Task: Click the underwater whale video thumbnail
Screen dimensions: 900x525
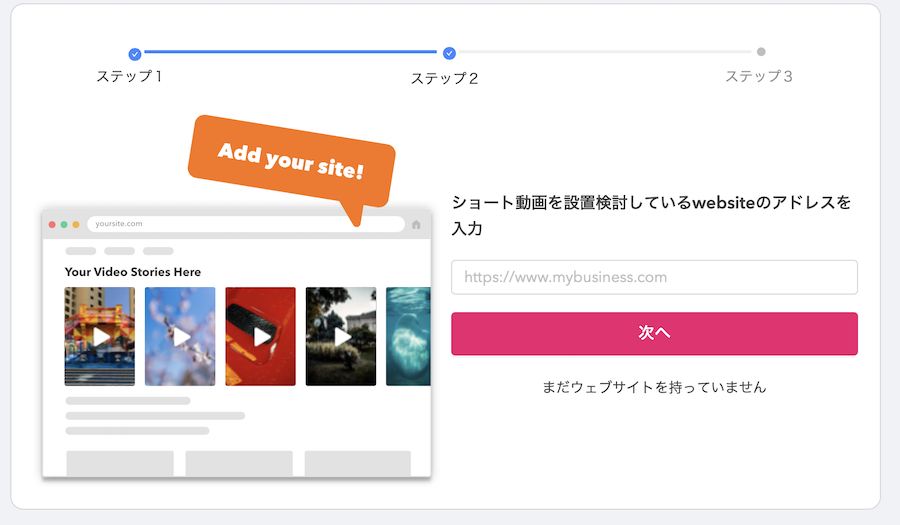Action: pyautogui.click(x=408, y=336)
